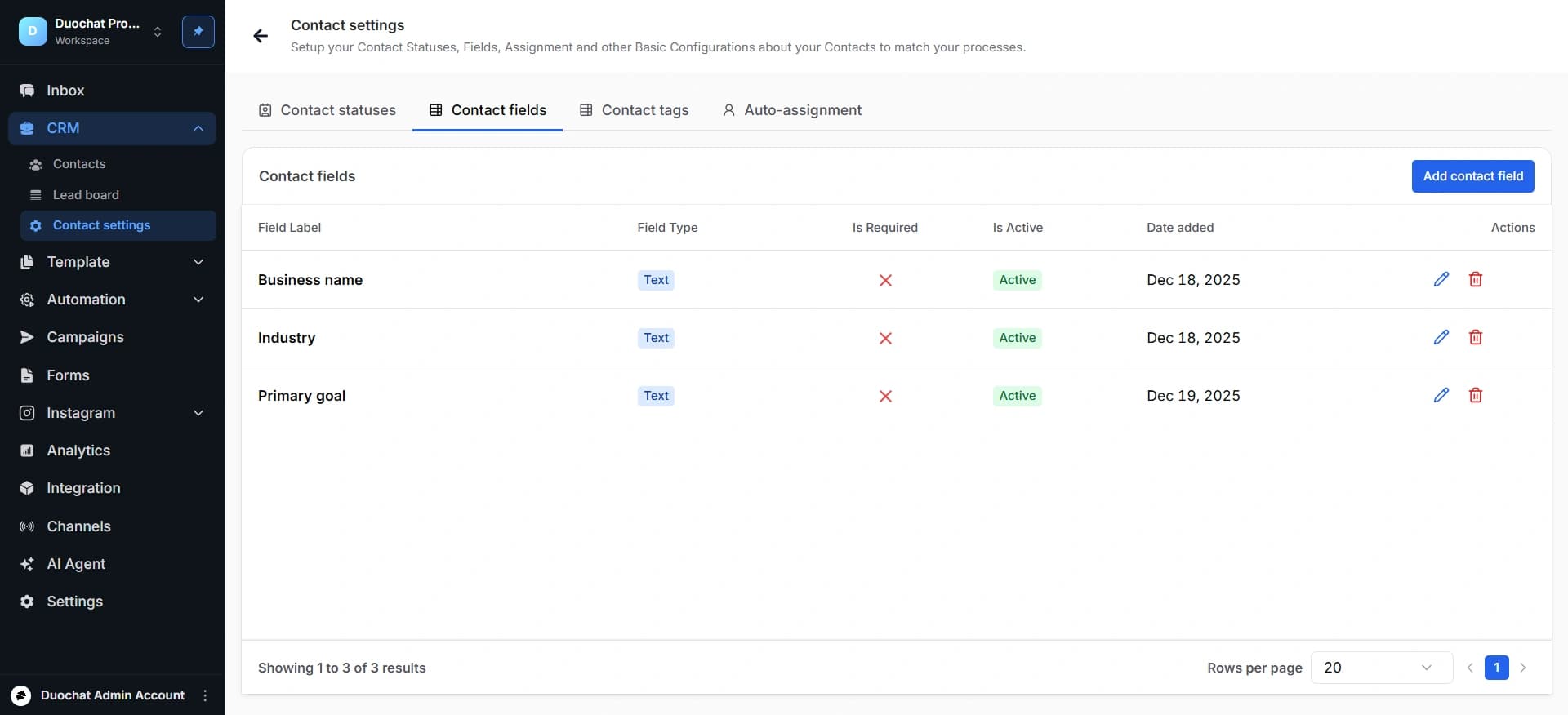Open the AI Agent menu item
The image size is (1568, 715).
coord(112,564)
